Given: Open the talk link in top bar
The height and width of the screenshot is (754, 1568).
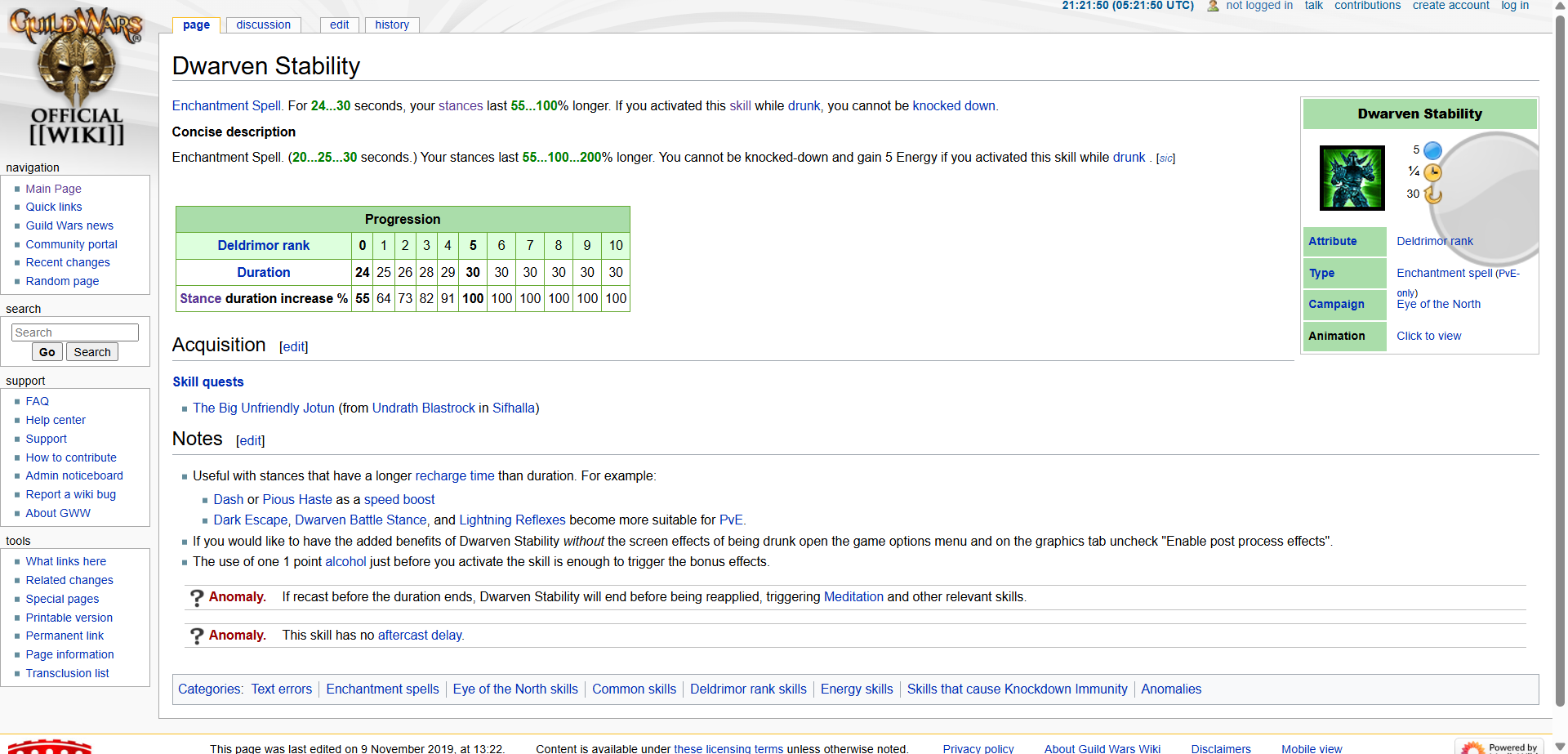Looking at the screenshot, I should tap(1313, 6).
